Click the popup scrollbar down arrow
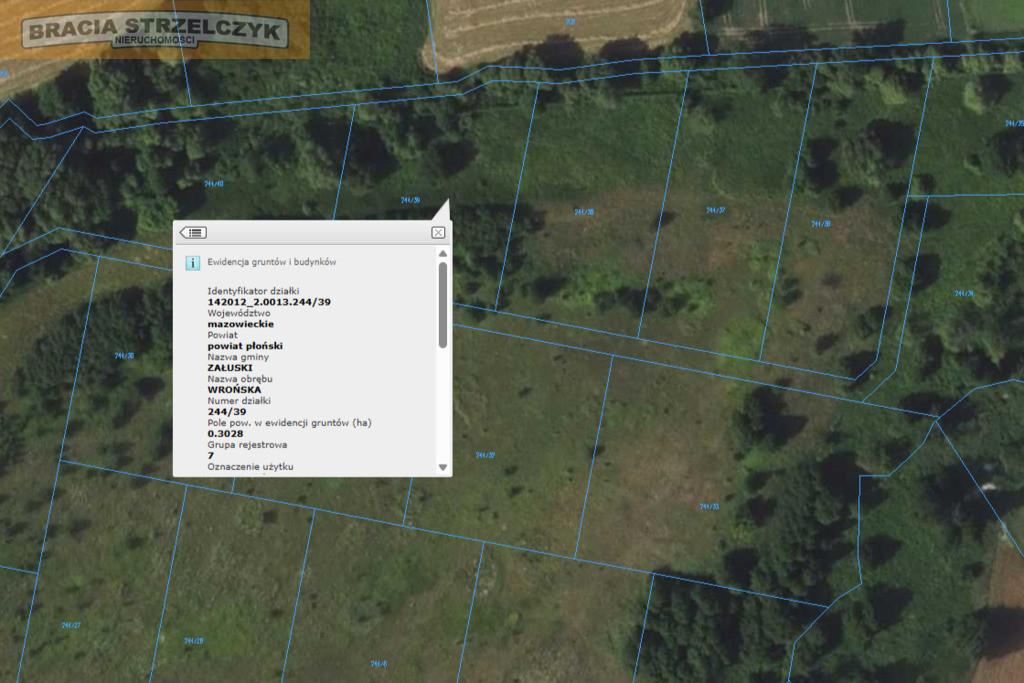1024x683 pixels. tap(443, 468)
